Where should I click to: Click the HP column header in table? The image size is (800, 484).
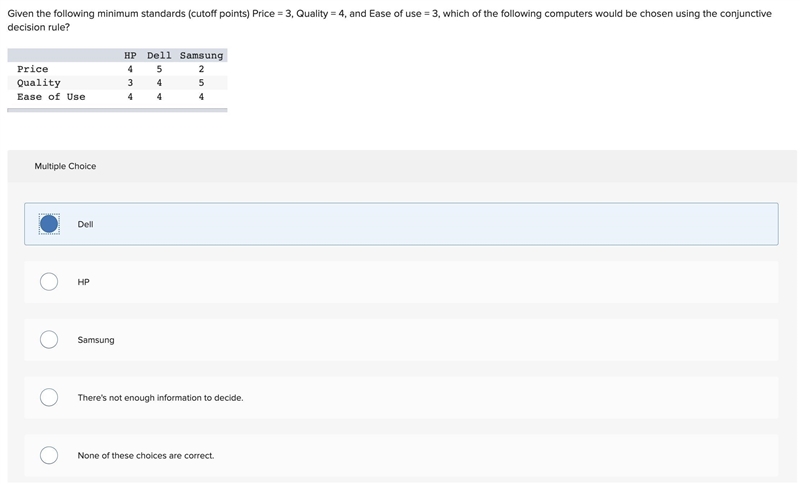pyautogui.click(x=130, y=55)
